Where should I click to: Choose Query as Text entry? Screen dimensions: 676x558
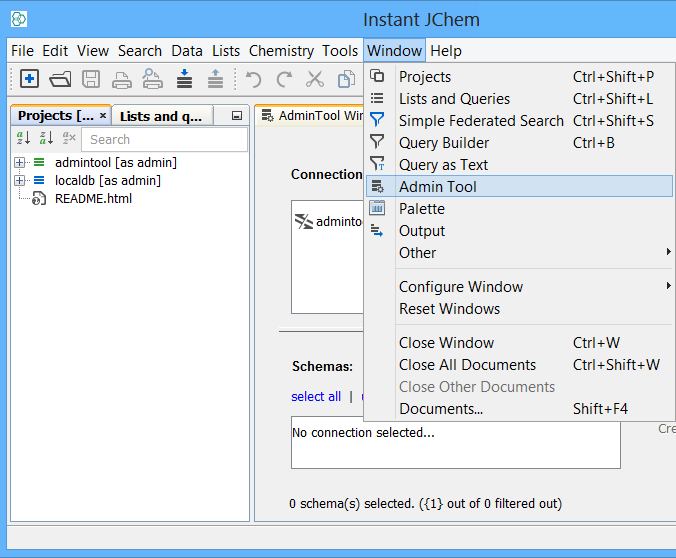[520, 165]
